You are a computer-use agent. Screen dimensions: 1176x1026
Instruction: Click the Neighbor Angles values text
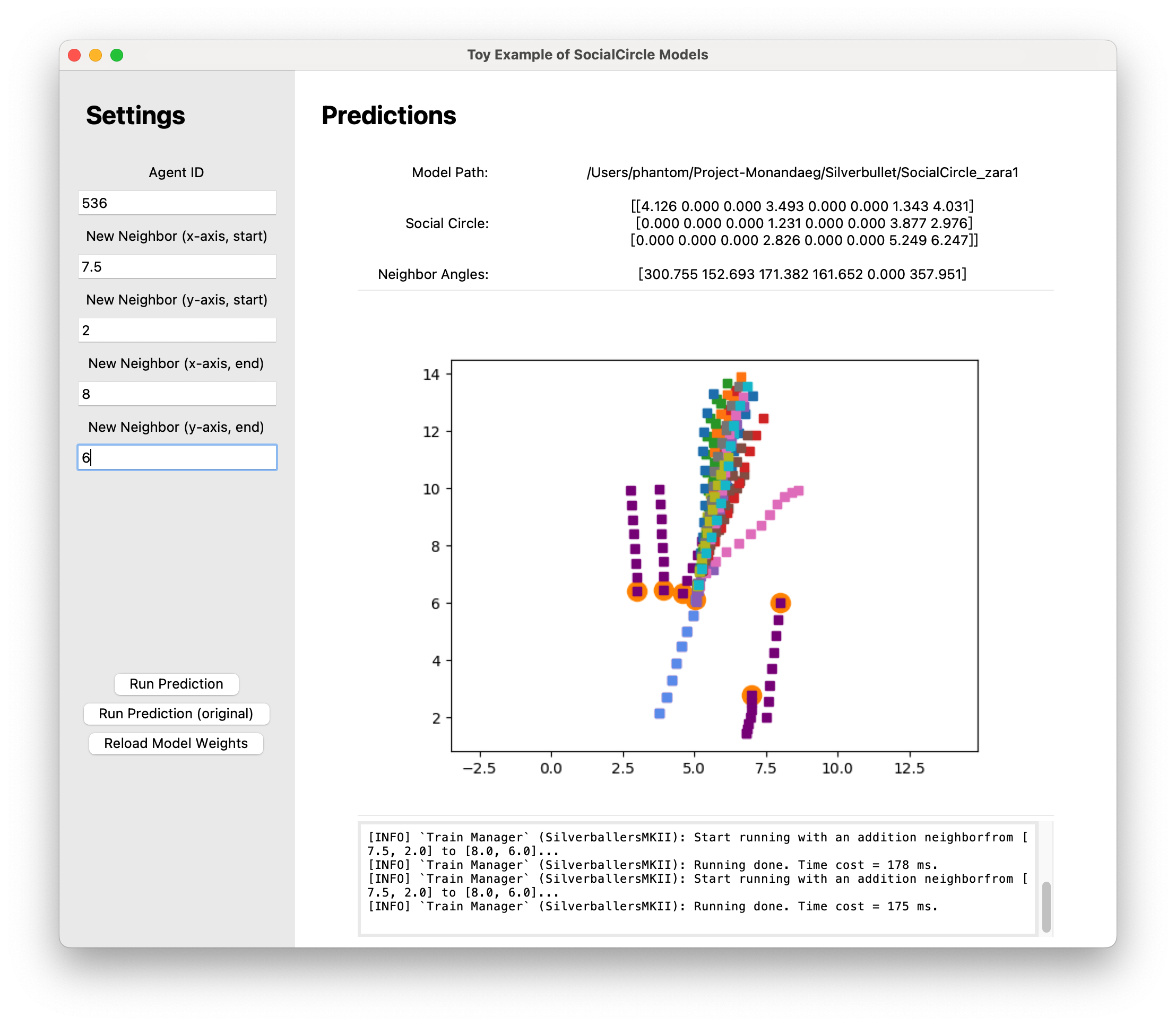click(x=802, y=274)
